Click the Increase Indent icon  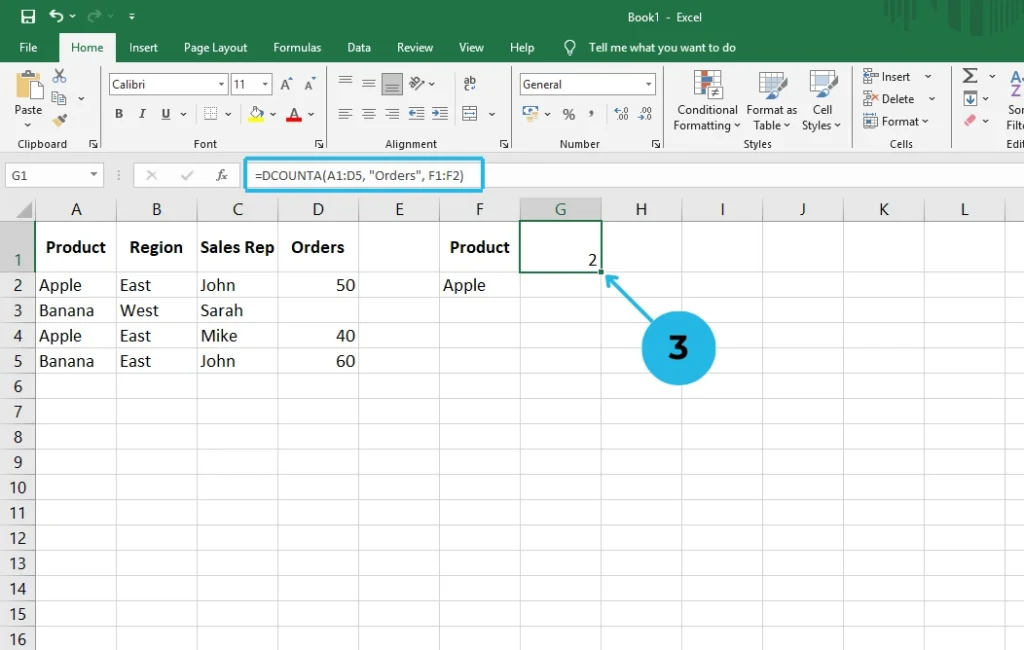tap(440, 114)
